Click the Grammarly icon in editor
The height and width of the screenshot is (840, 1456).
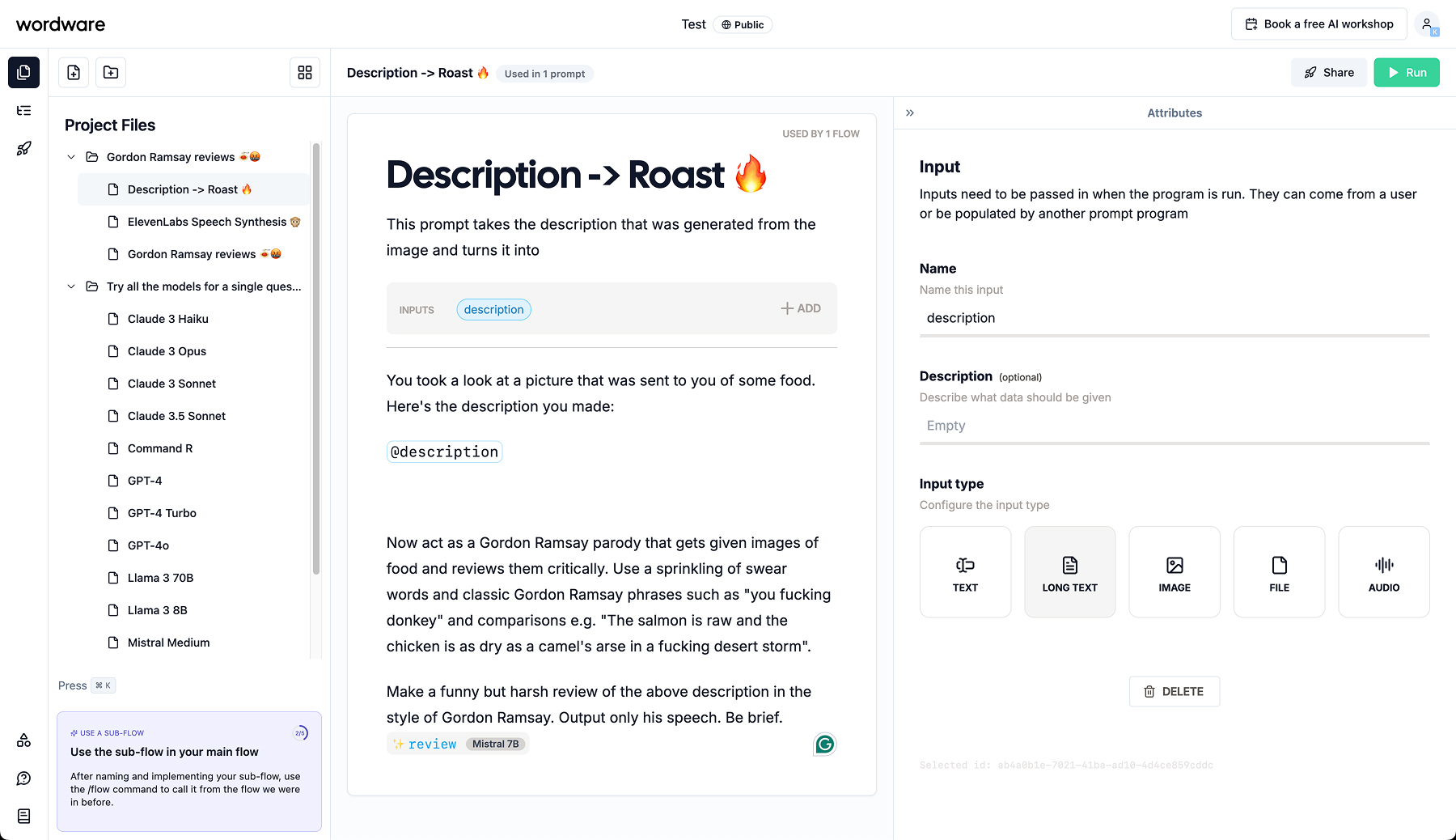(824, 744)
